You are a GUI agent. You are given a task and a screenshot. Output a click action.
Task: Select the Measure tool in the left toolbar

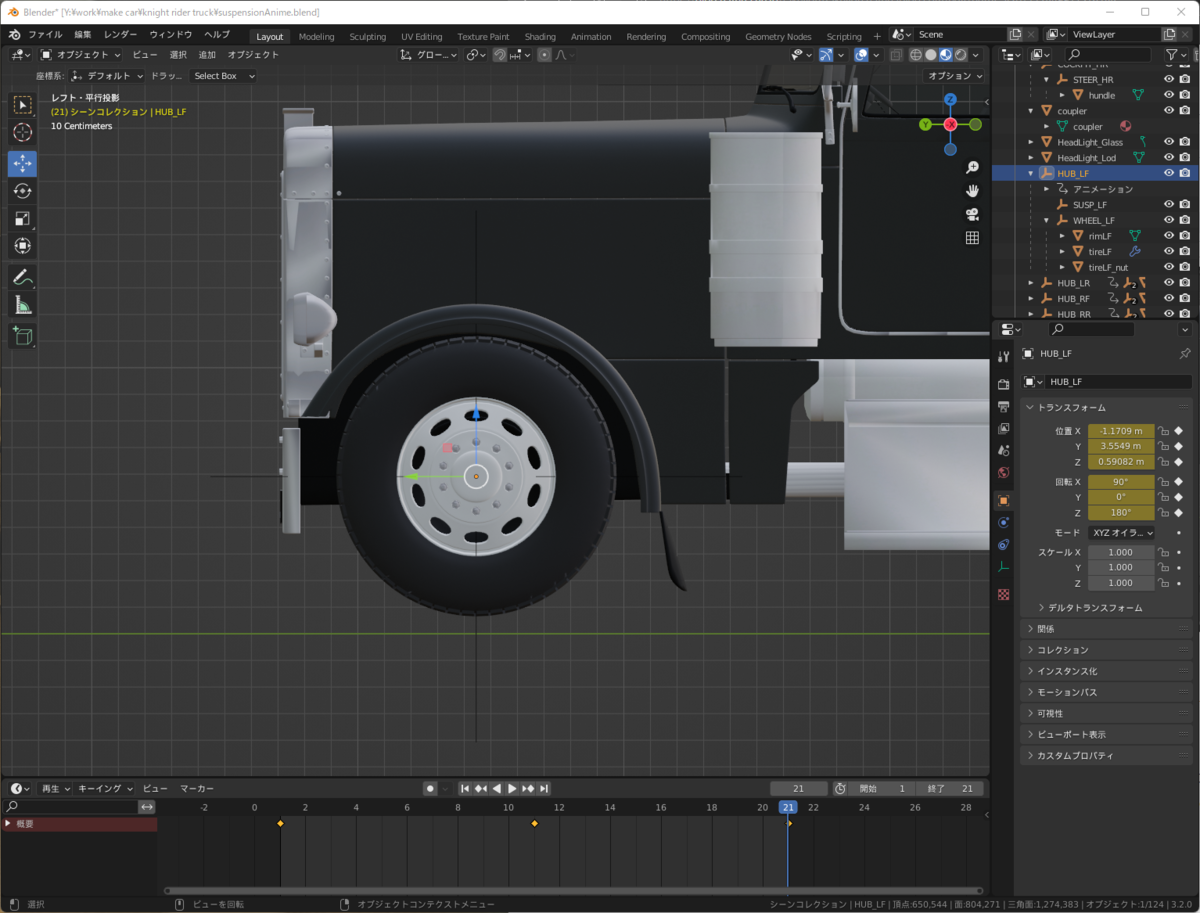22,305
